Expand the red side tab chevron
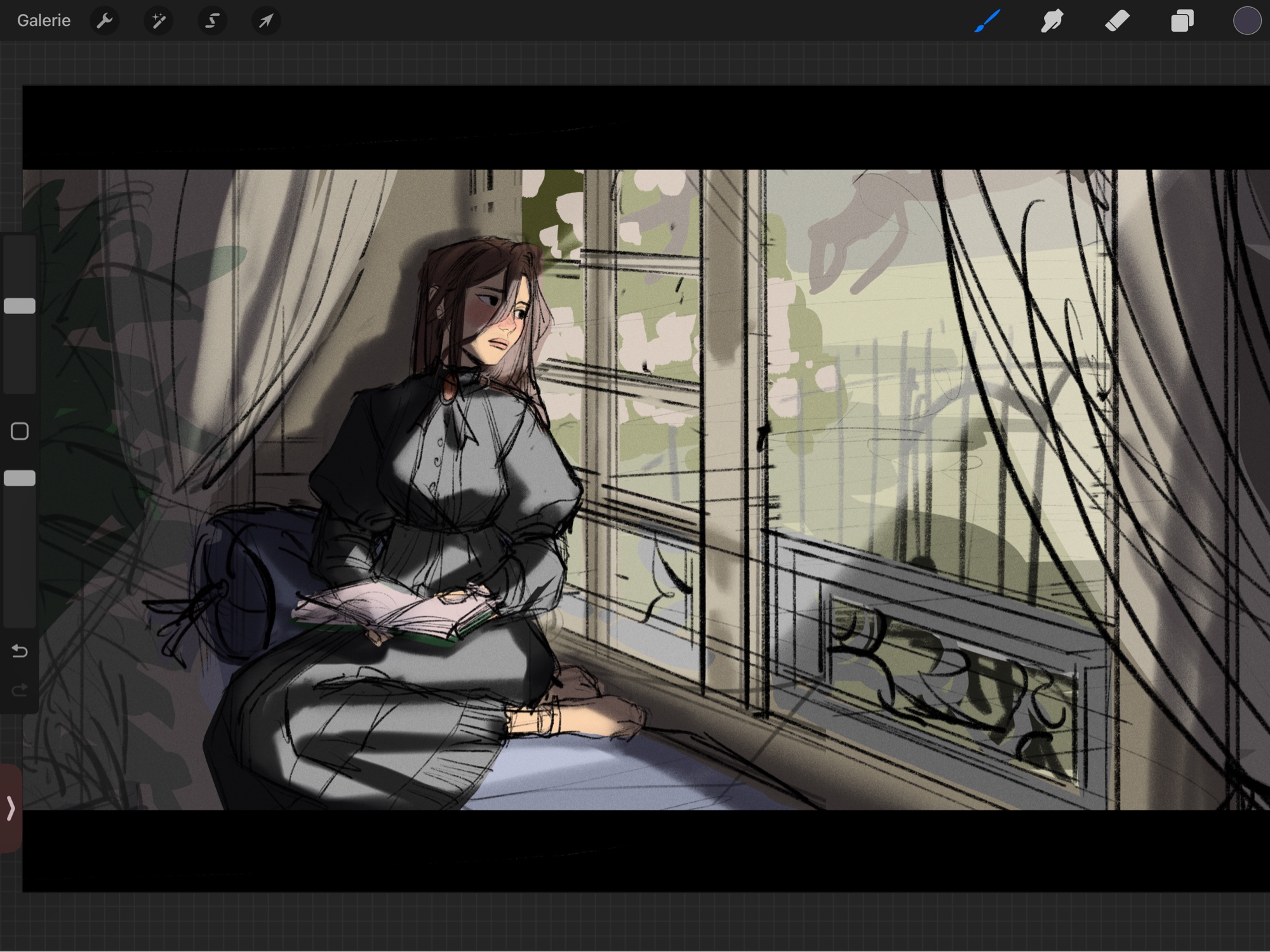 [11, 809]
